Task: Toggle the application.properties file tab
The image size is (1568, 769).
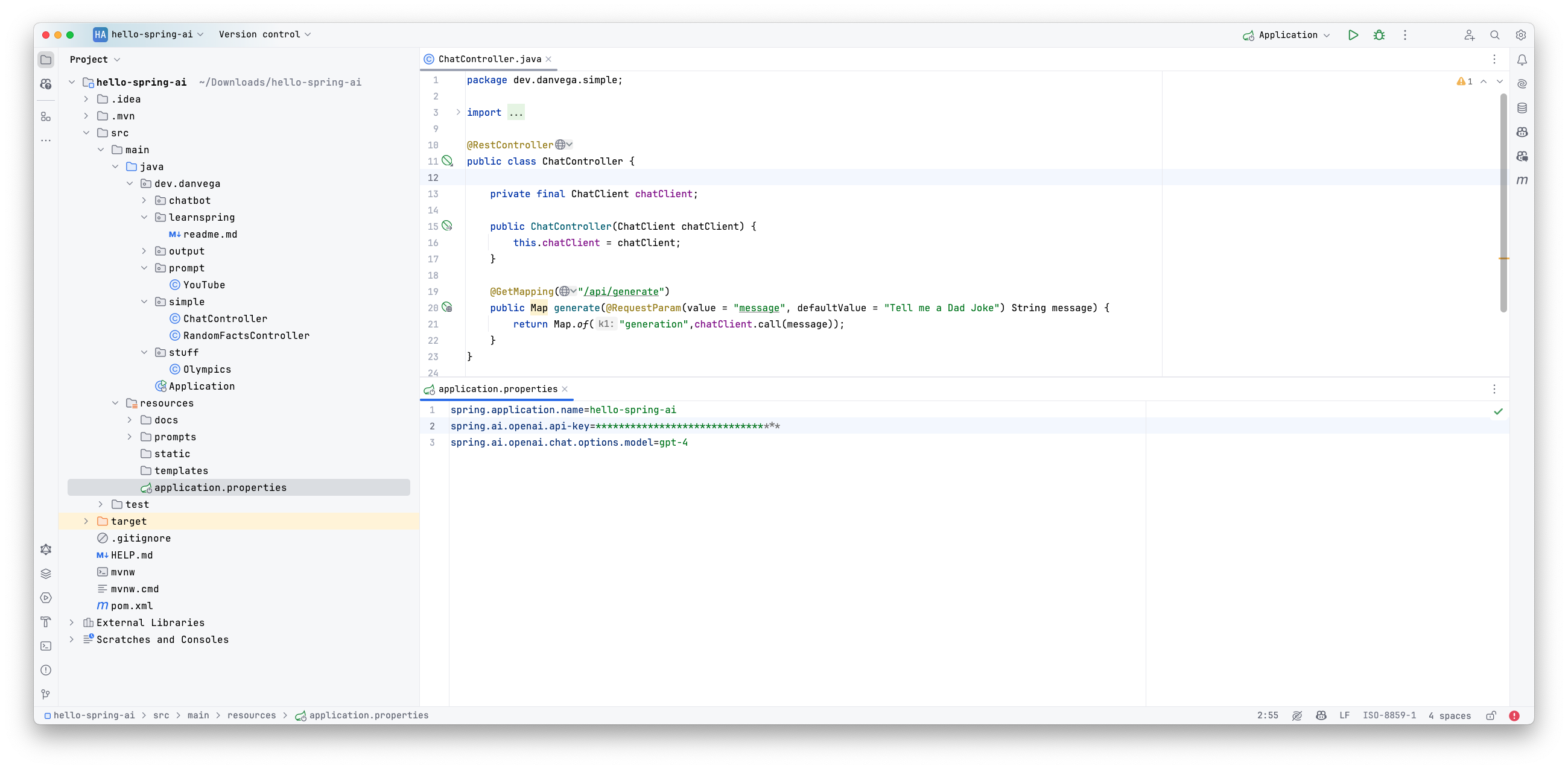Action: (497, 389)
